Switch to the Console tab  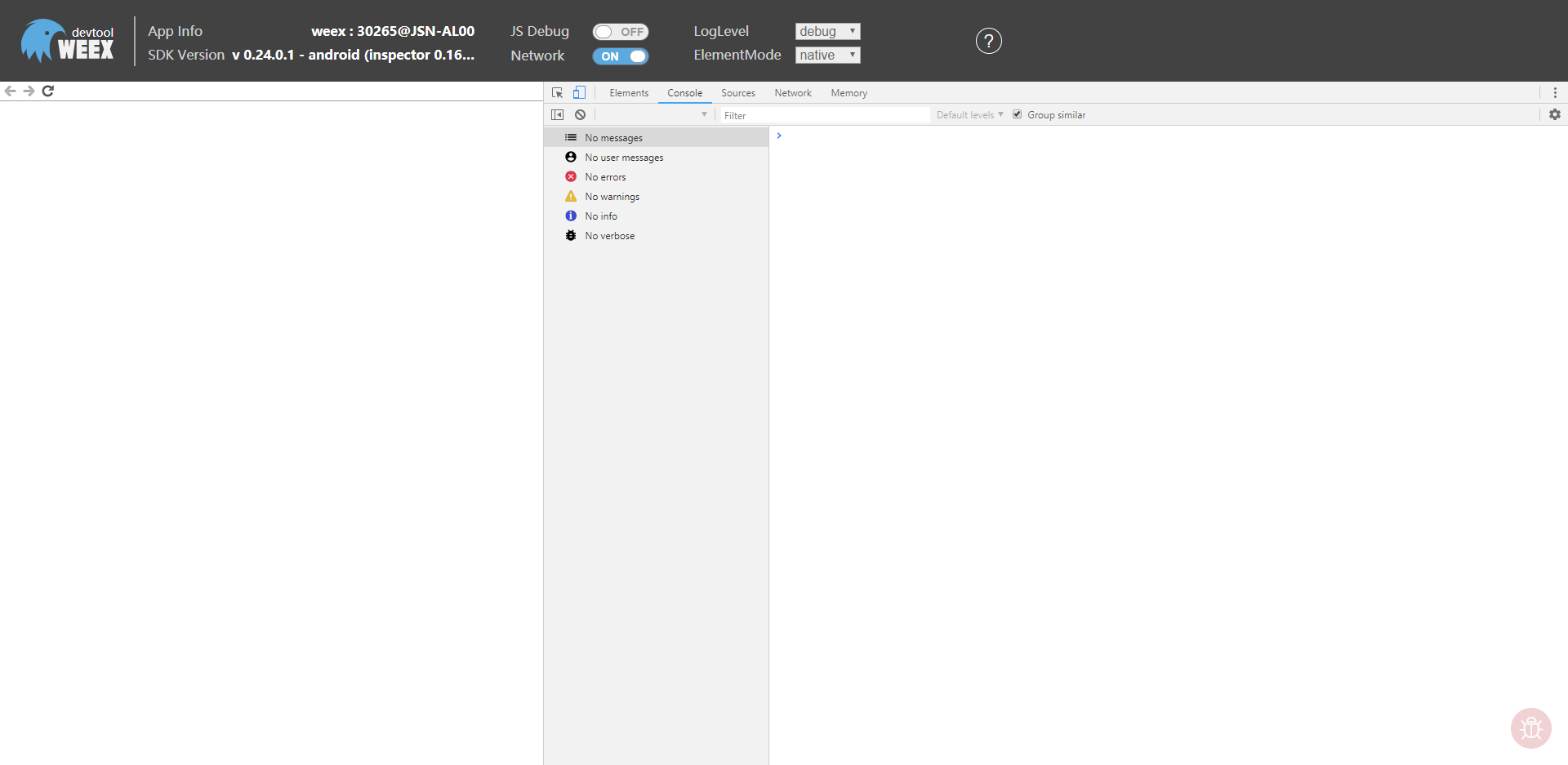click(684, 93)
